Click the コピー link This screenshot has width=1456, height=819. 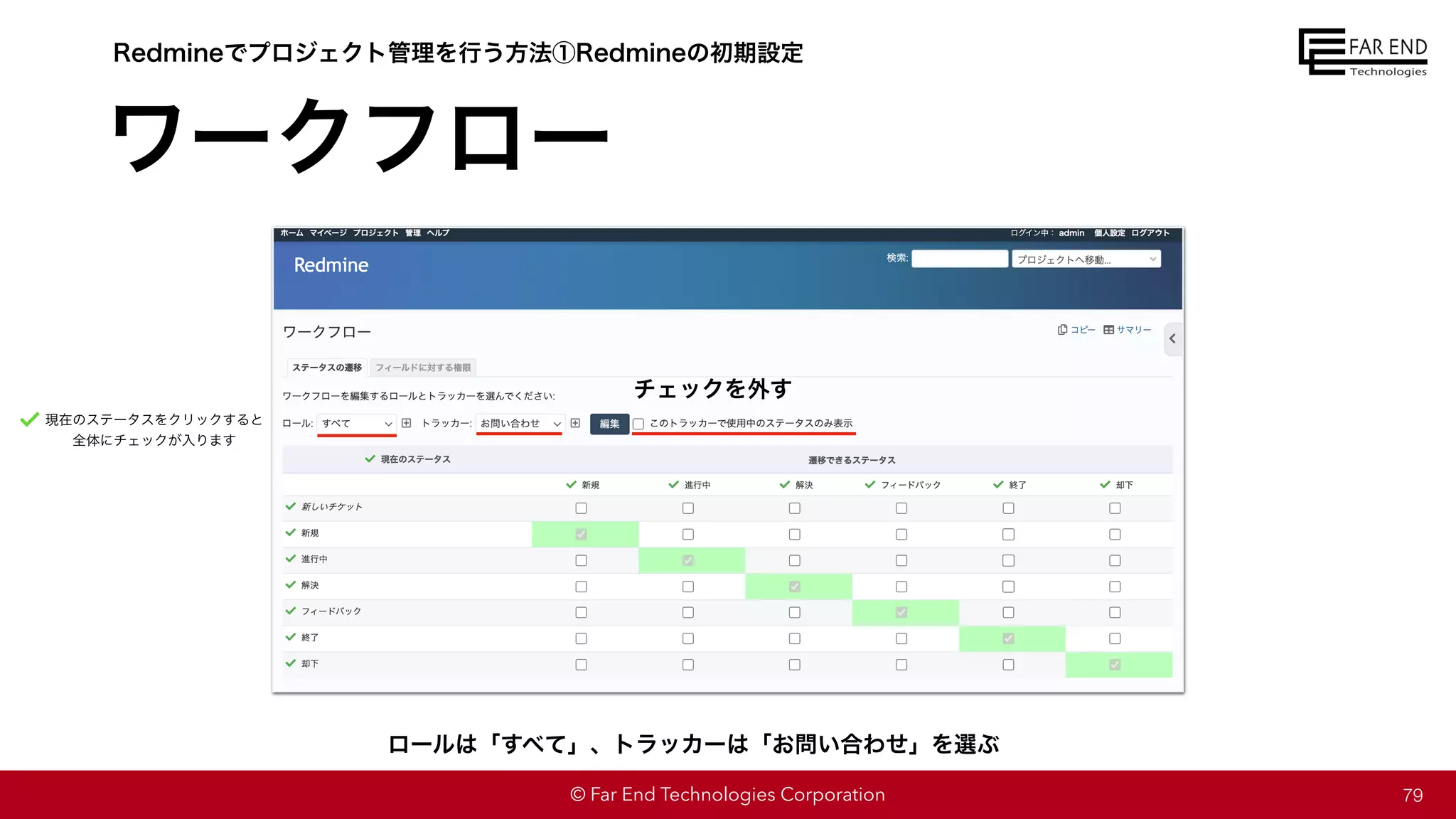point(1083,330)
